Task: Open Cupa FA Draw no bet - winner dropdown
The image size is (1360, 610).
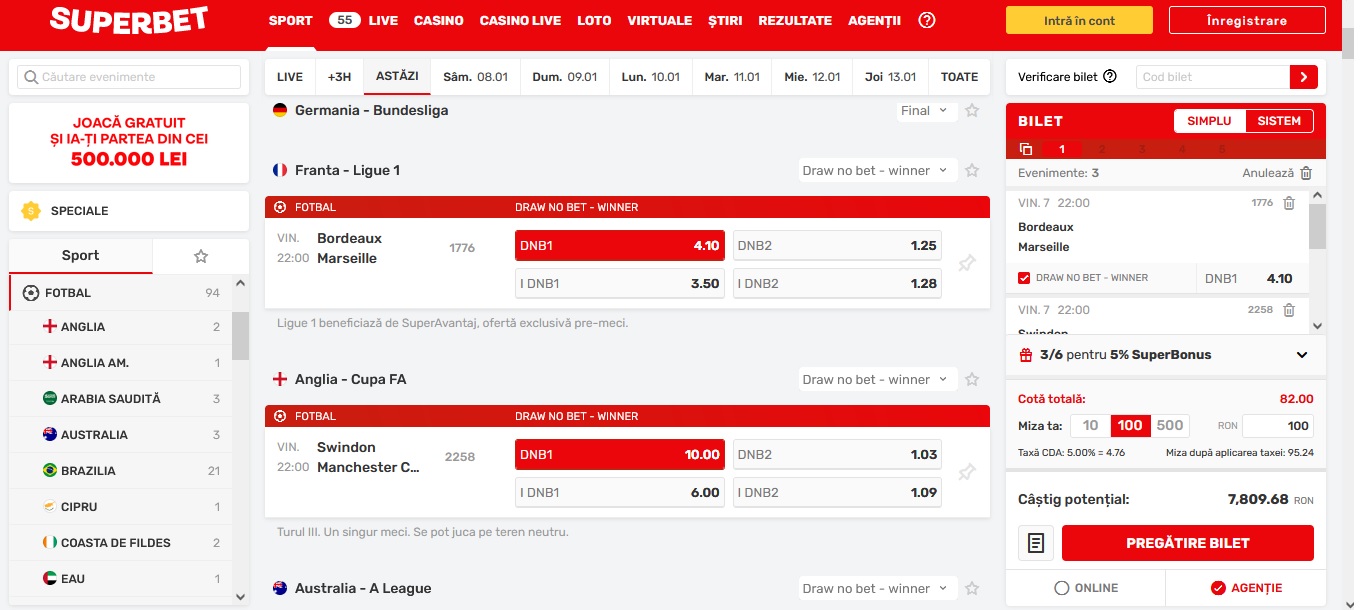Action: (x=877, y=380)
